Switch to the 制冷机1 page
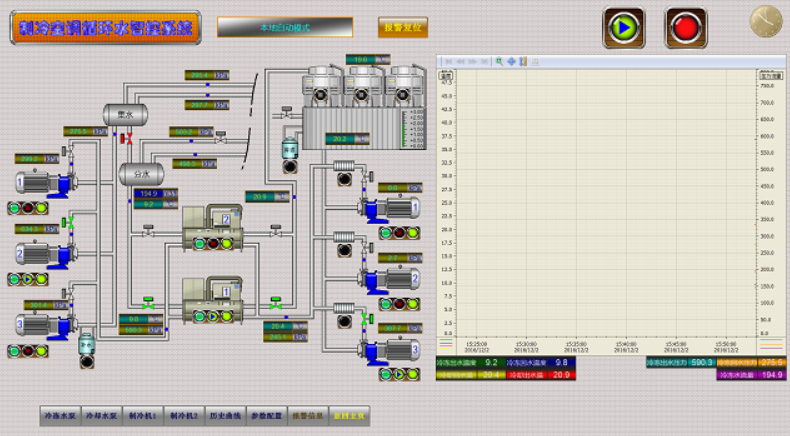This screenshot has width=790, height=436. (x=143, y=414)
